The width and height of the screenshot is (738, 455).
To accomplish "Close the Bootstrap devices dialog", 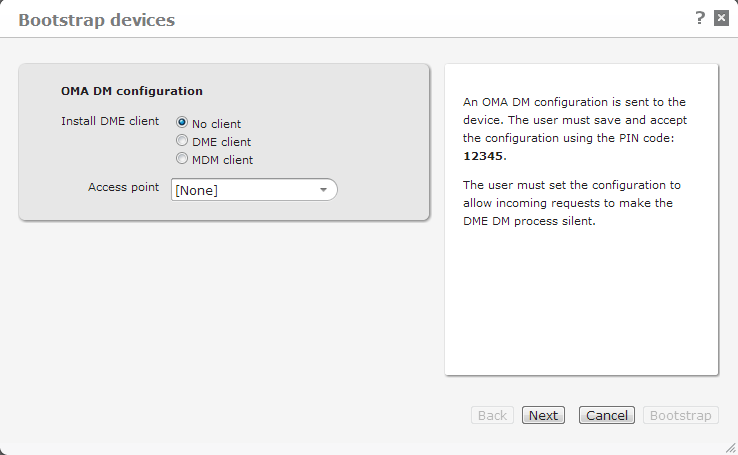I will [721, 19].
